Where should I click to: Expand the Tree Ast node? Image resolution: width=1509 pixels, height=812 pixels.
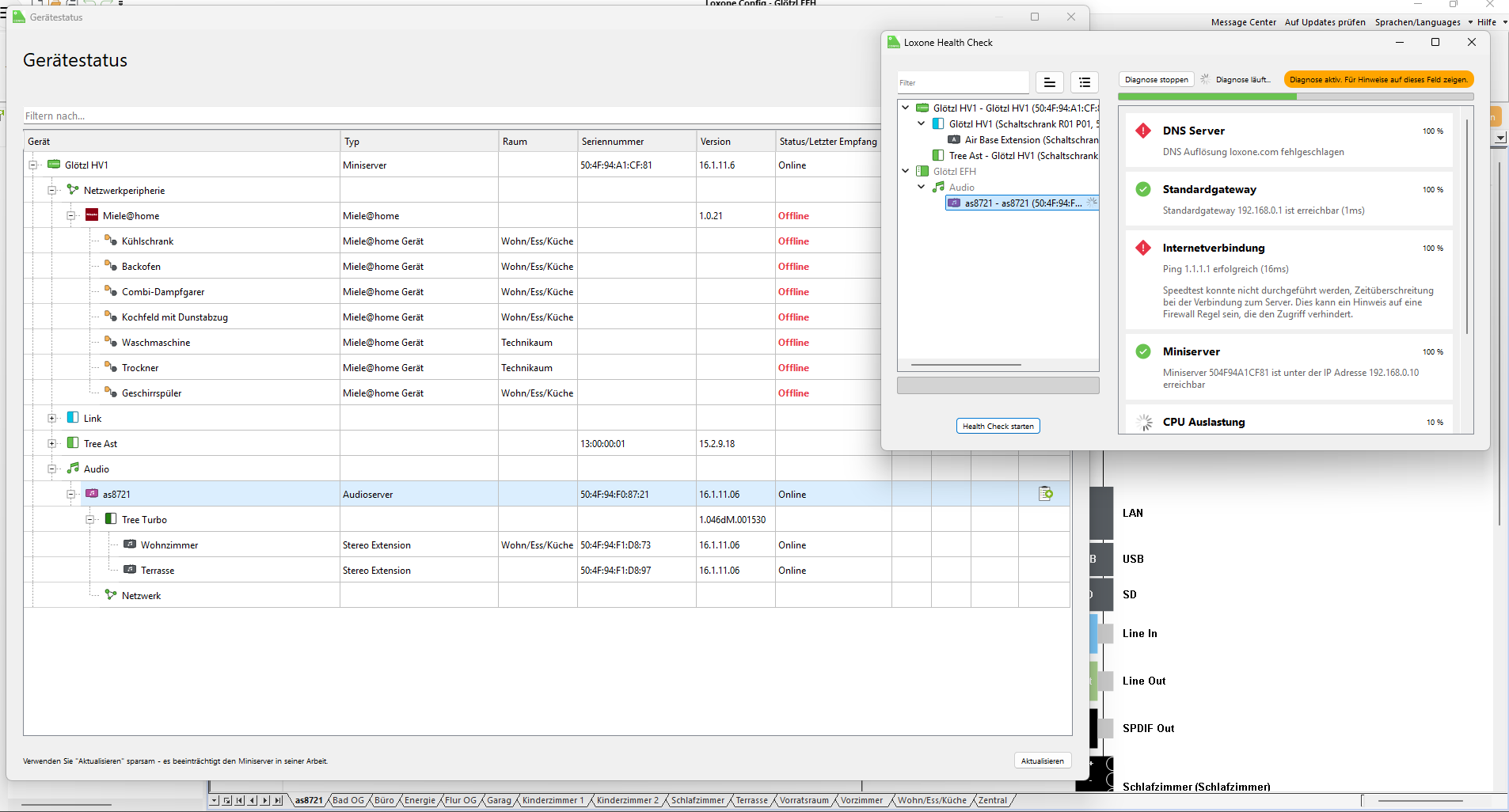tap(52, 443)
